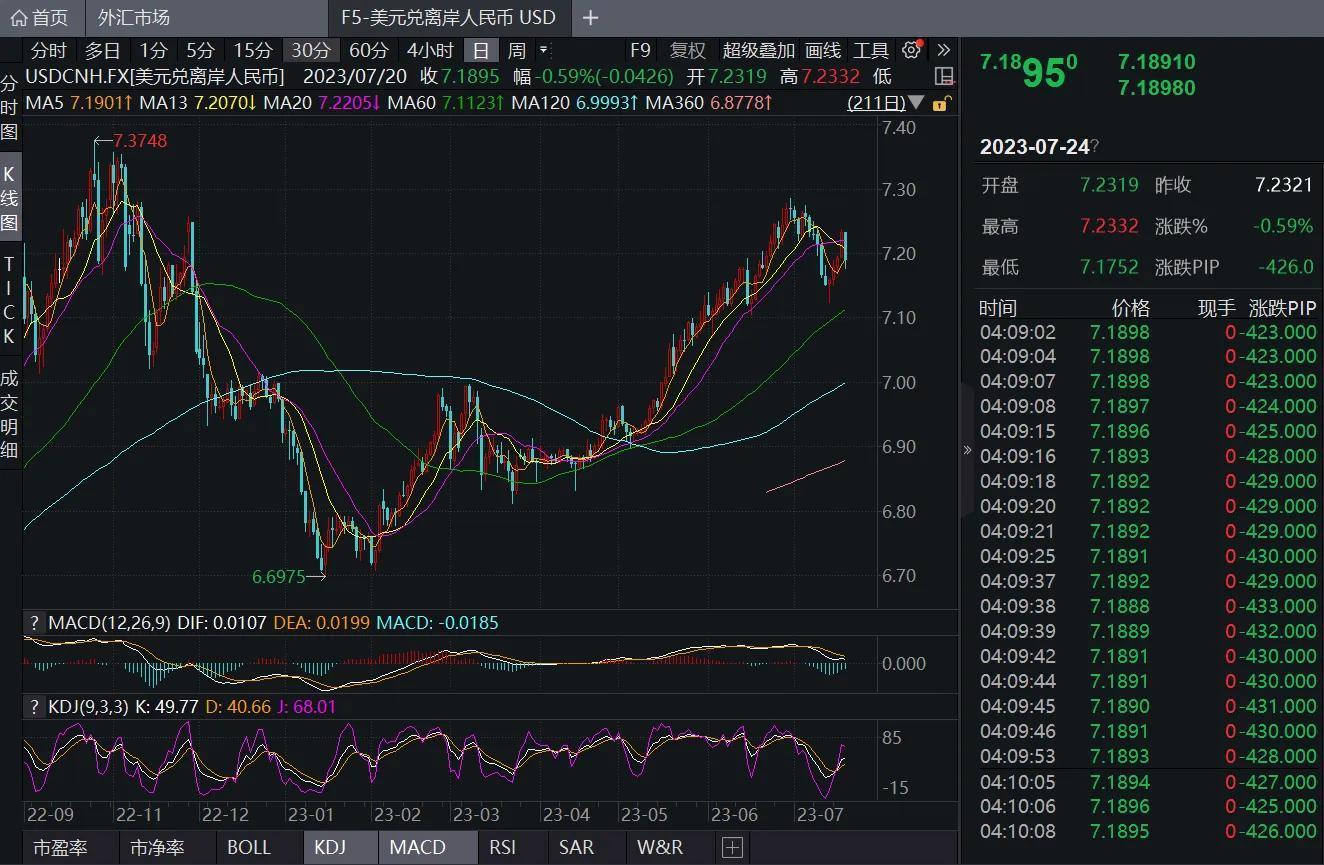Screen dimensions: 1324x865
Task: Open the panel layout icon beside price info
Action: click(x=943, y=76)
